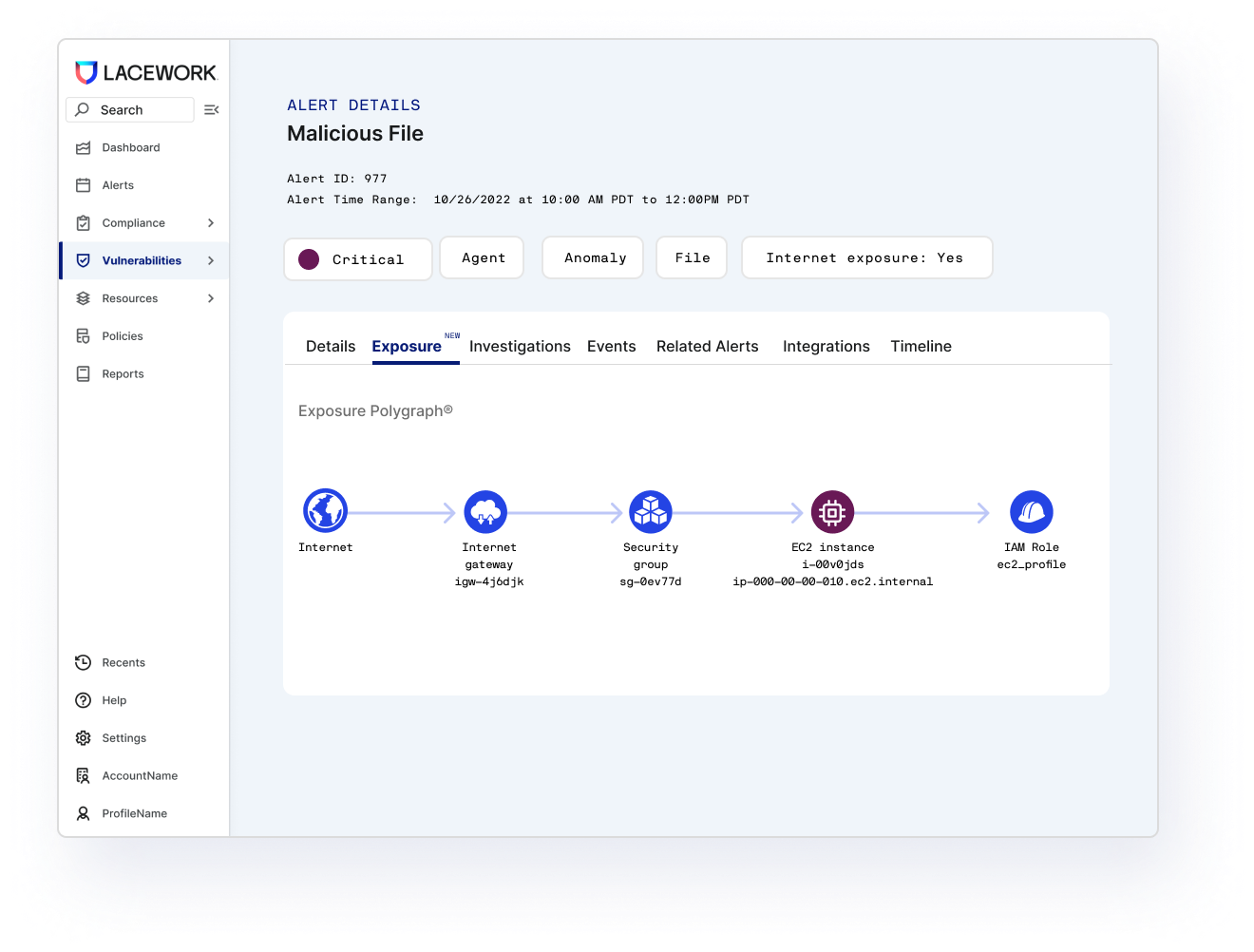The height and width of the screenshot is (952, 1254).
Task: Click the collapse sidebar icon next to Search
Action: (x=211, y=109)
